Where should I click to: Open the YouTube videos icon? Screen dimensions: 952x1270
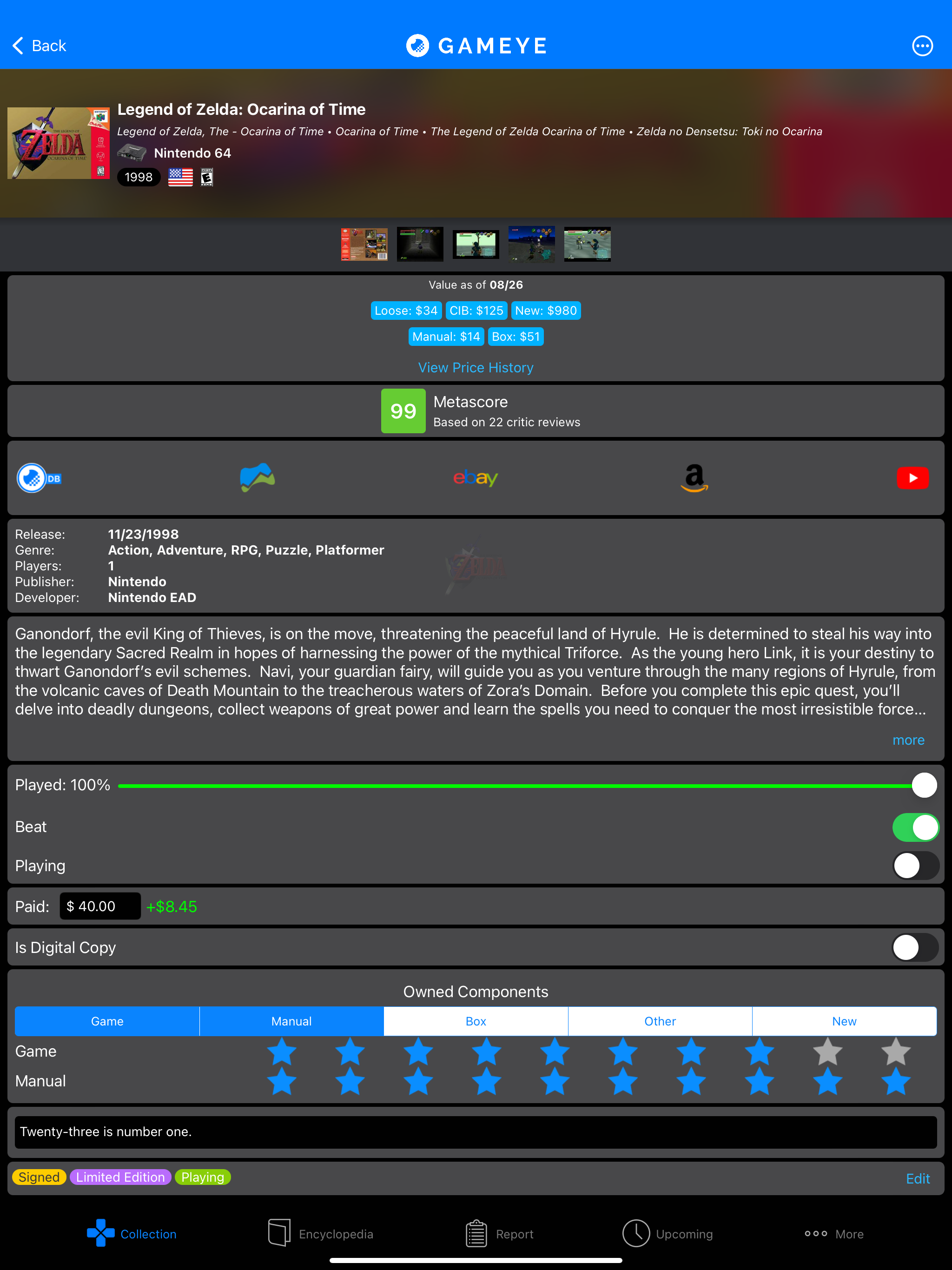pos(913,478)
